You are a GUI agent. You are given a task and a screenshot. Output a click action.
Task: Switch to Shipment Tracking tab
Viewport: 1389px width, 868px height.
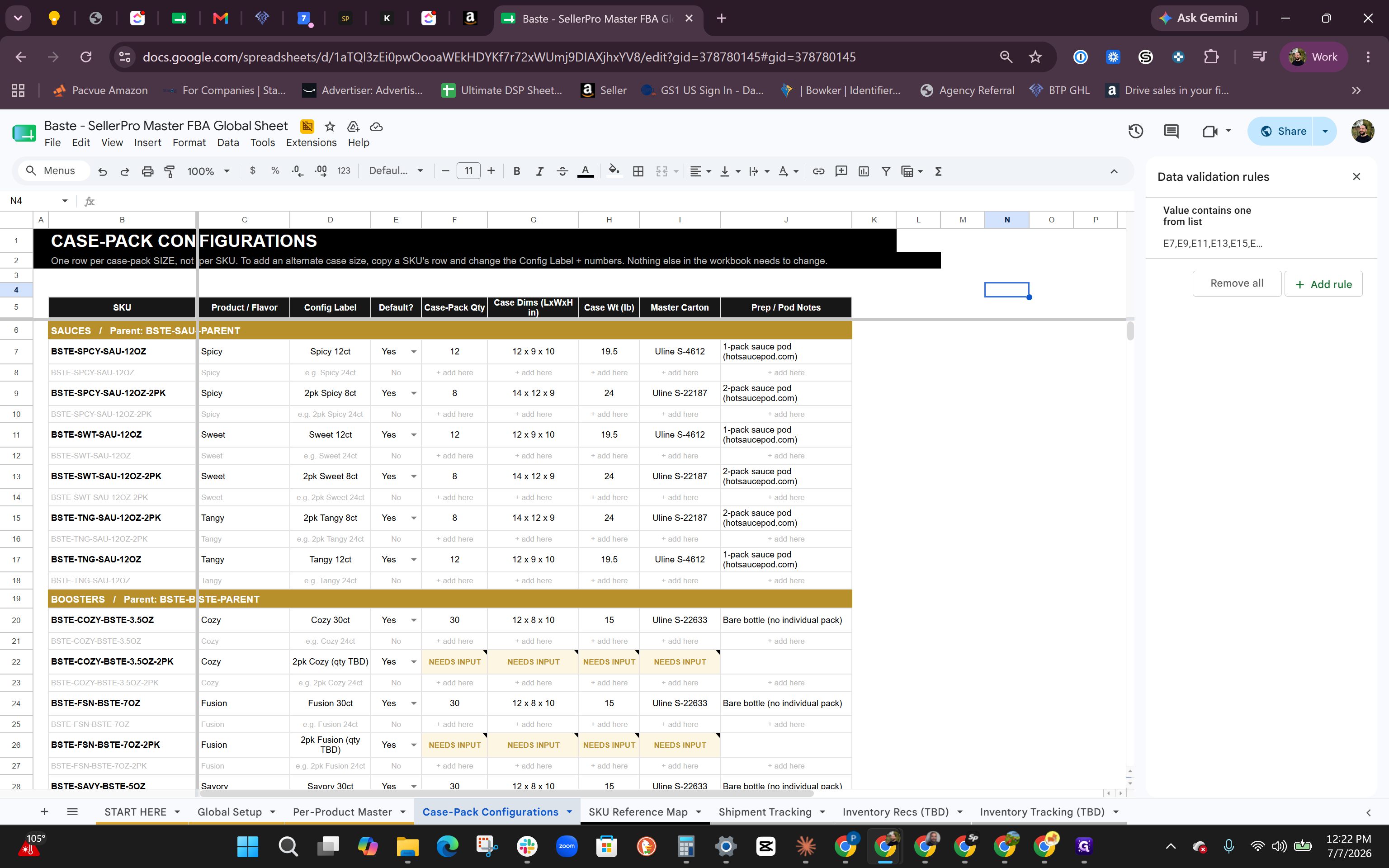tap(765, 812)
